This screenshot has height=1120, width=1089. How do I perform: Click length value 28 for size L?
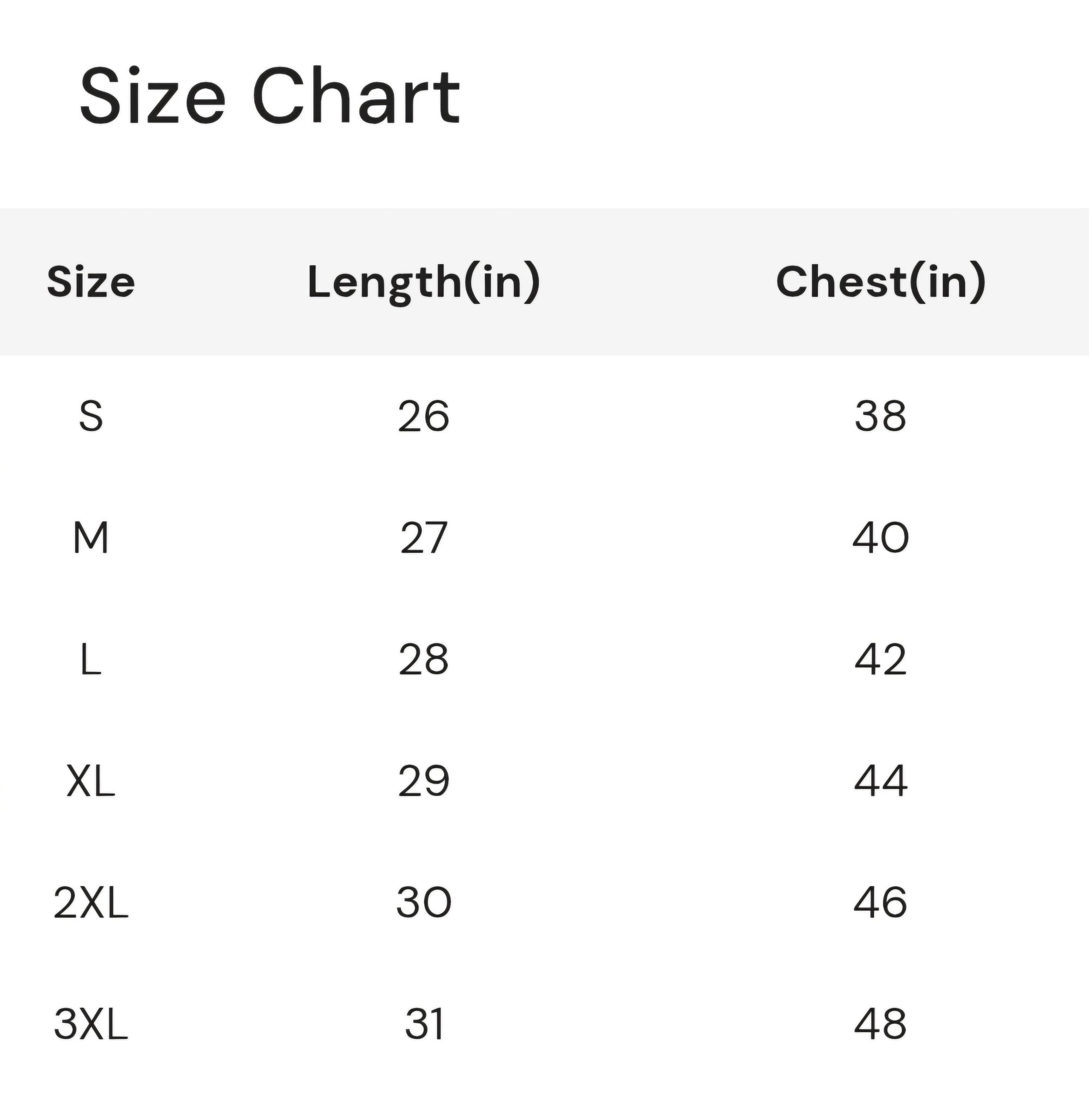(x=424, y=659)
